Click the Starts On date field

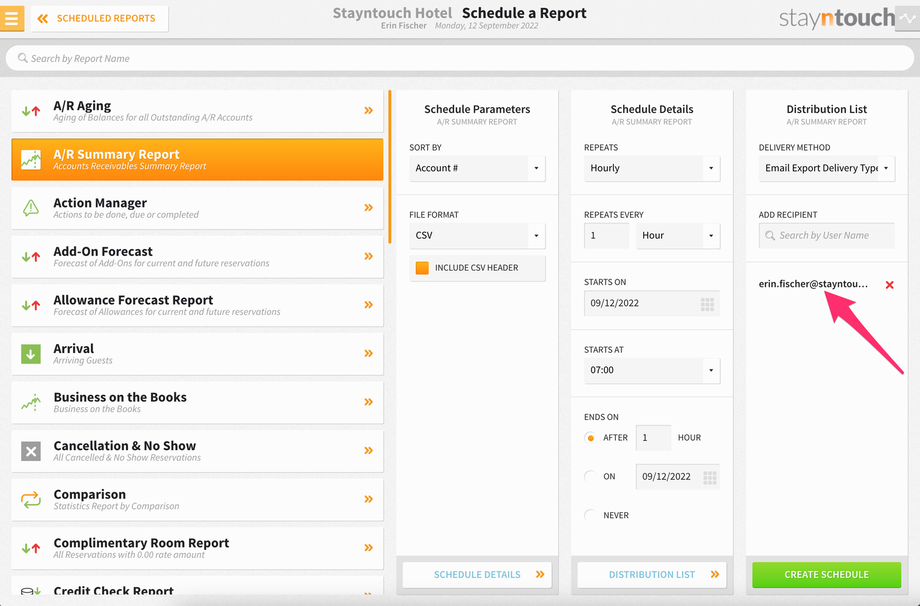(652, 303)
